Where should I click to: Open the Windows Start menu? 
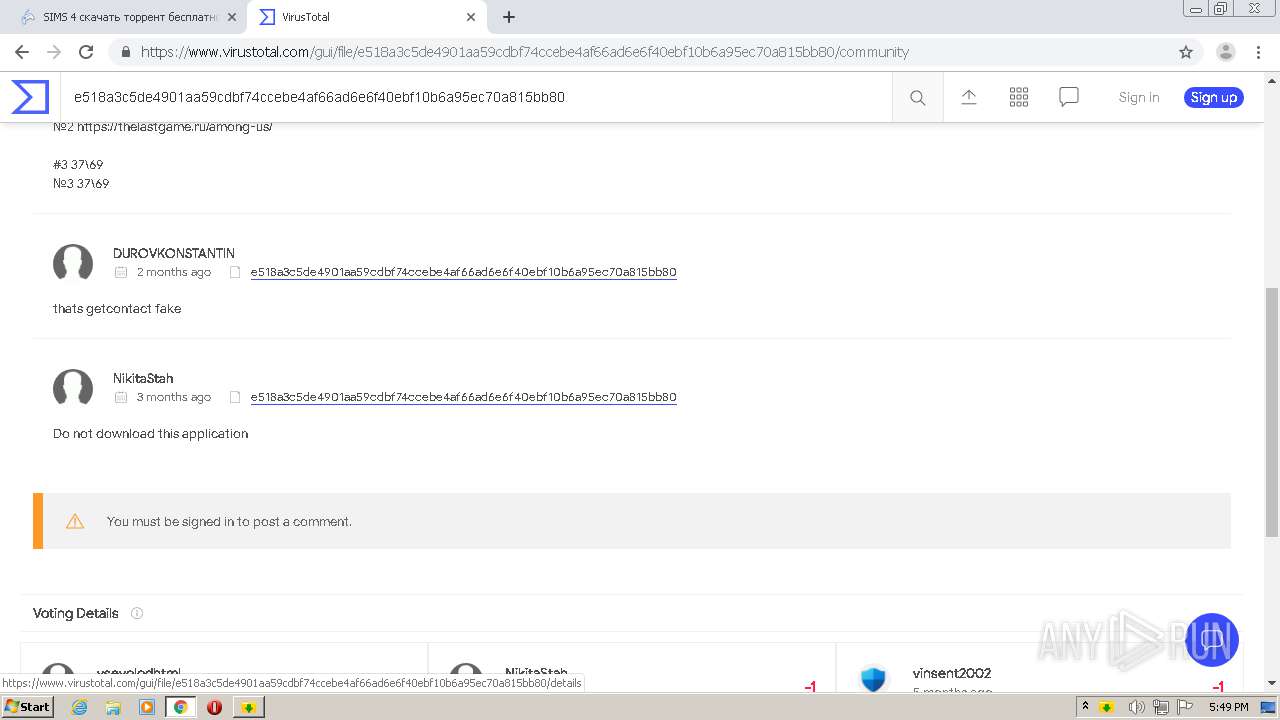point(27,707)
